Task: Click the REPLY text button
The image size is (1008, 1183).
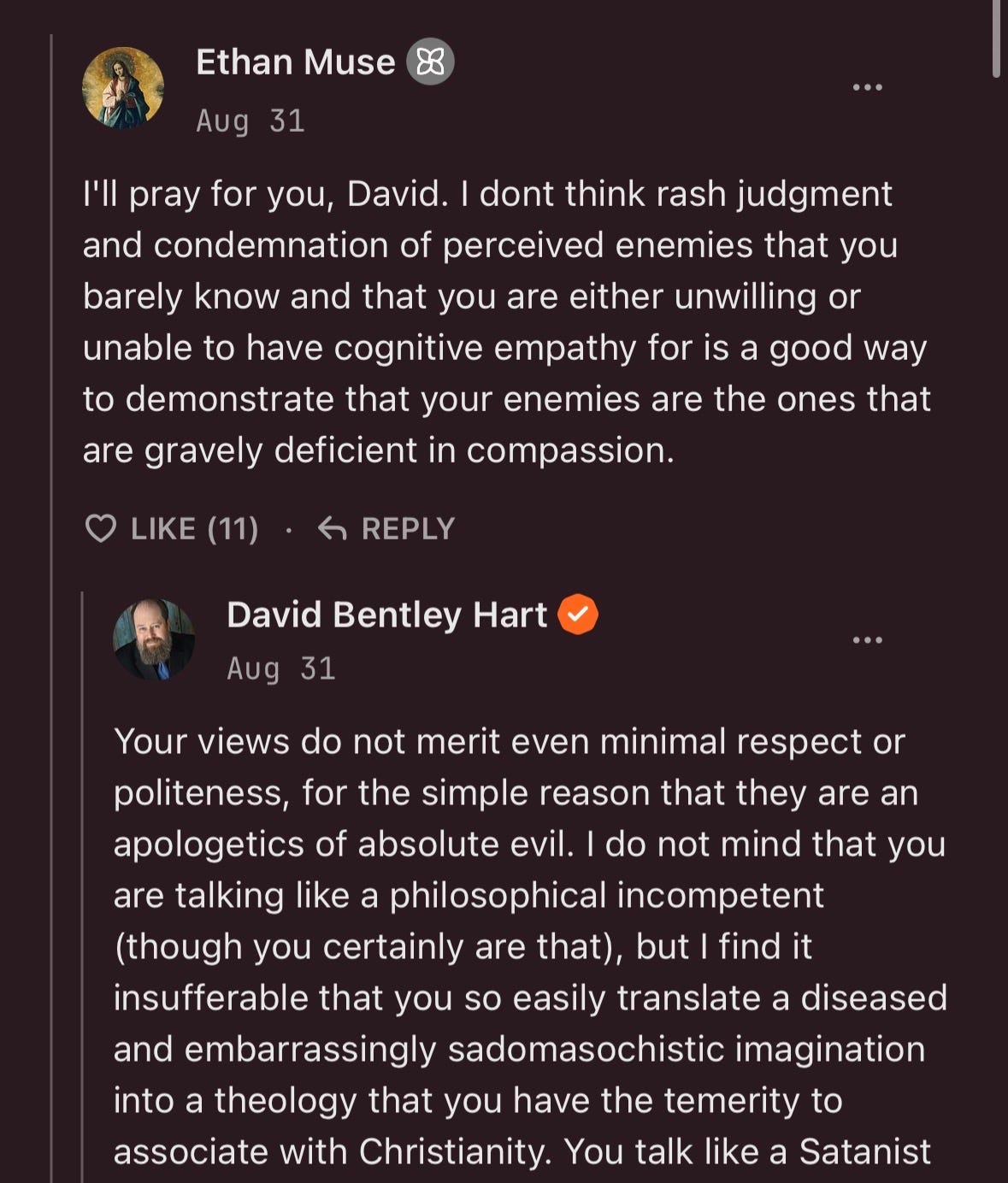Action: (x=408, y=529)
